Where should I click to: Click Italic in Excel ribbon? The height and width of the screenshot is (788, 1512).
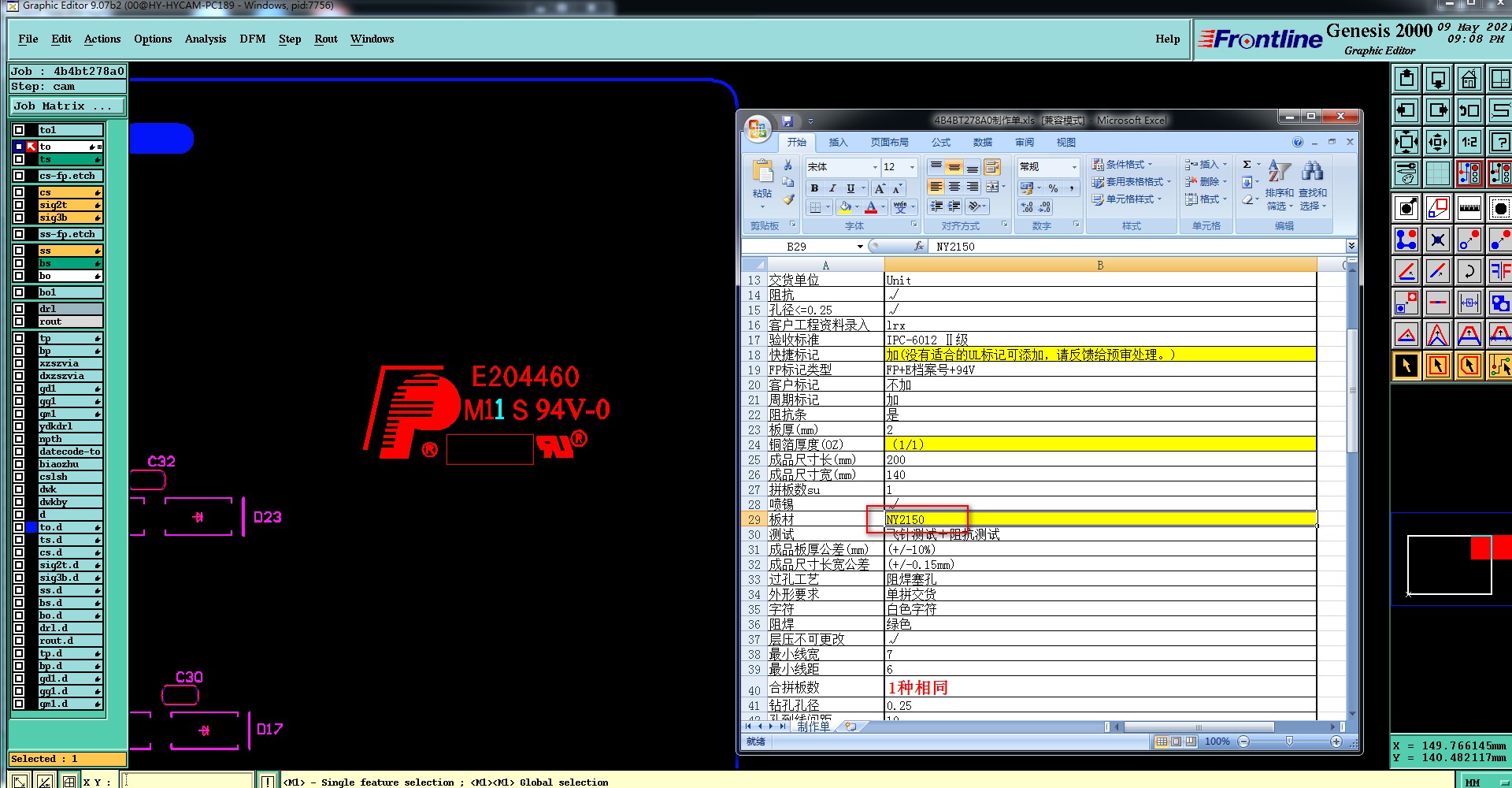tap(832, 188)
